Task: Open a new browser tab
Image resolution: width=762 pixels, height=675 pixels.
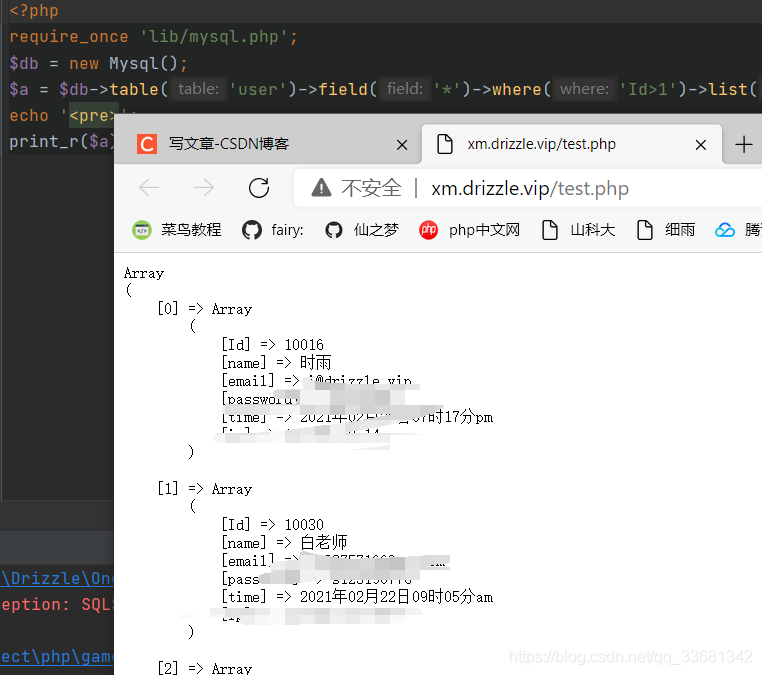Action: (744, 144)
